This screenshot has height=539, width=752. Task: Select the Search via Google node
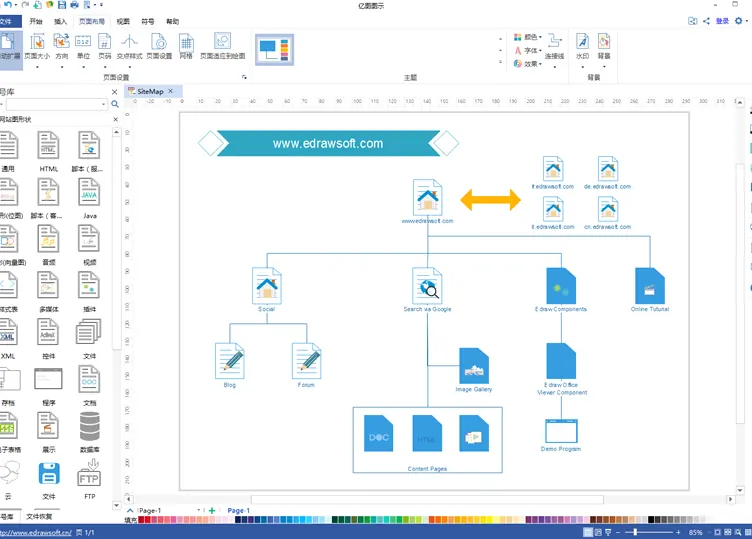coord(427,290)
